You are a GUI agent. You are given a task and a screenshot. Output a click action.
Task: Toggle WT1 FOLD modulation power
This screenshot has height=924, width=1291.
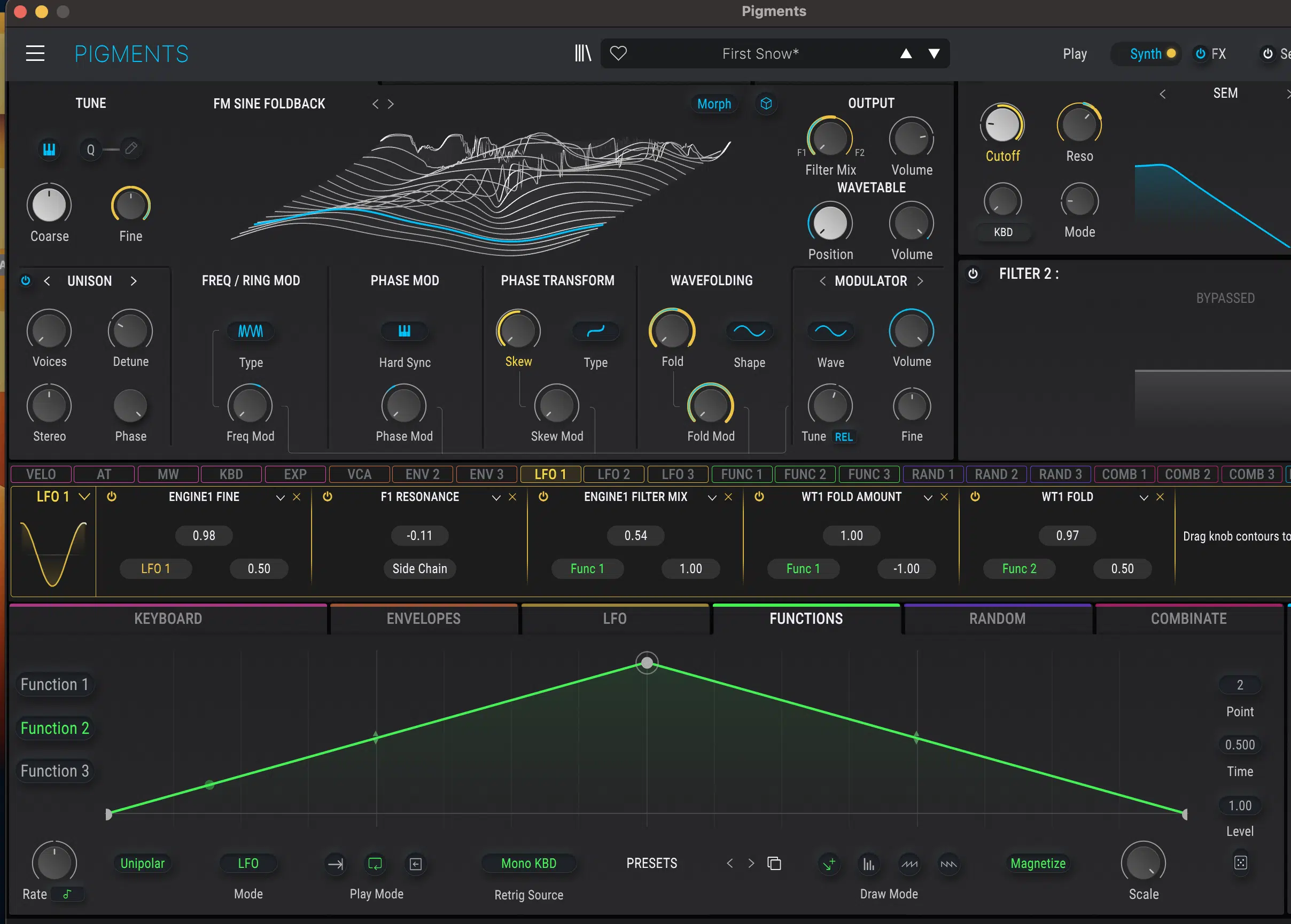pyautogui.click(x=975, y=497)
